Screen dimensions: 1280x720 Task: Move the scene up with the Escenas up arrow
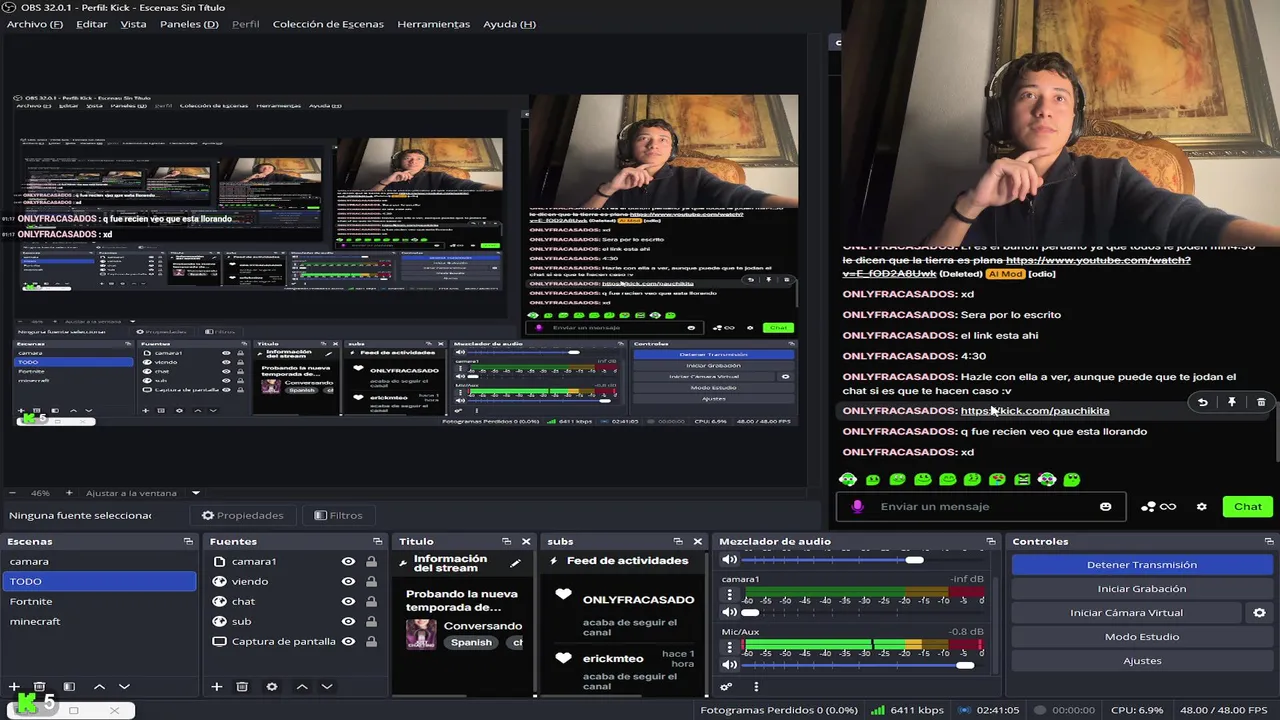[x=99, y=687]
